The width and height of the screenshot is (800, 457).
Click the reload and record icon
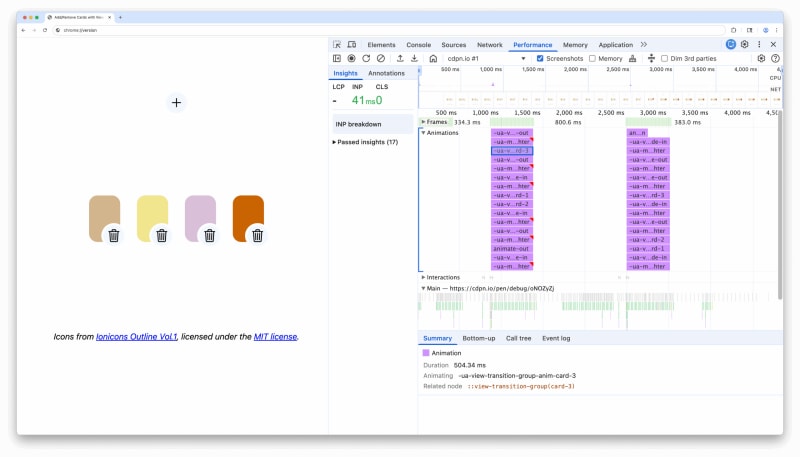coord(366,59)
